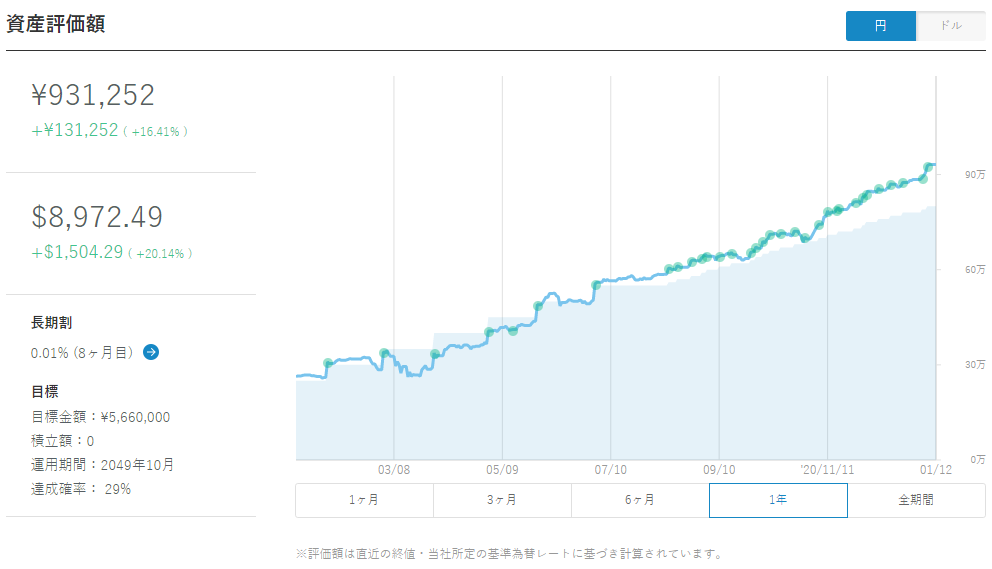Click the footnote about 評価額 calculation

[509, 554]
